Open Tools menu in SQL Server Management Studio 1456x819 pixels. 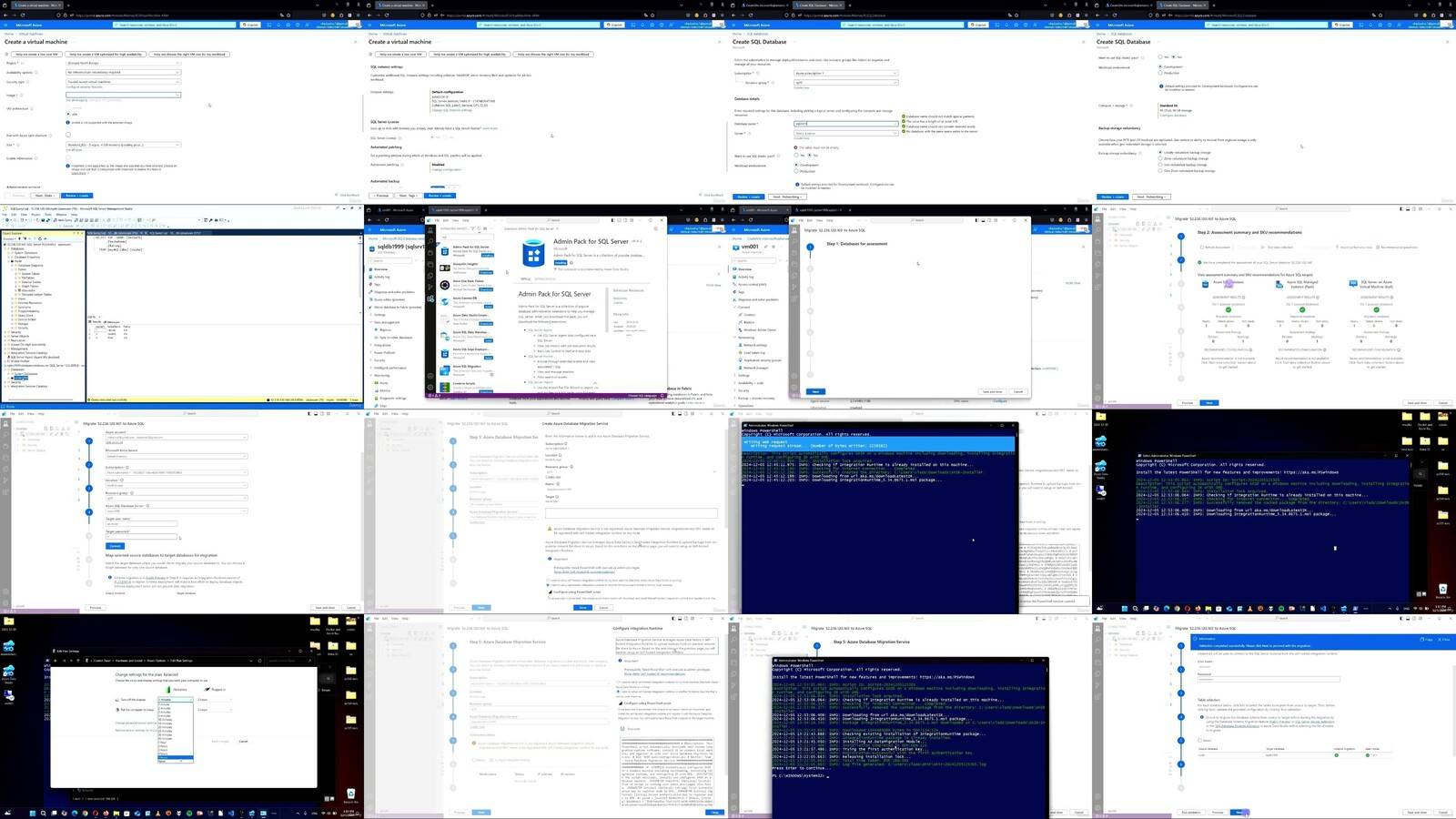[x=49, y=215]
